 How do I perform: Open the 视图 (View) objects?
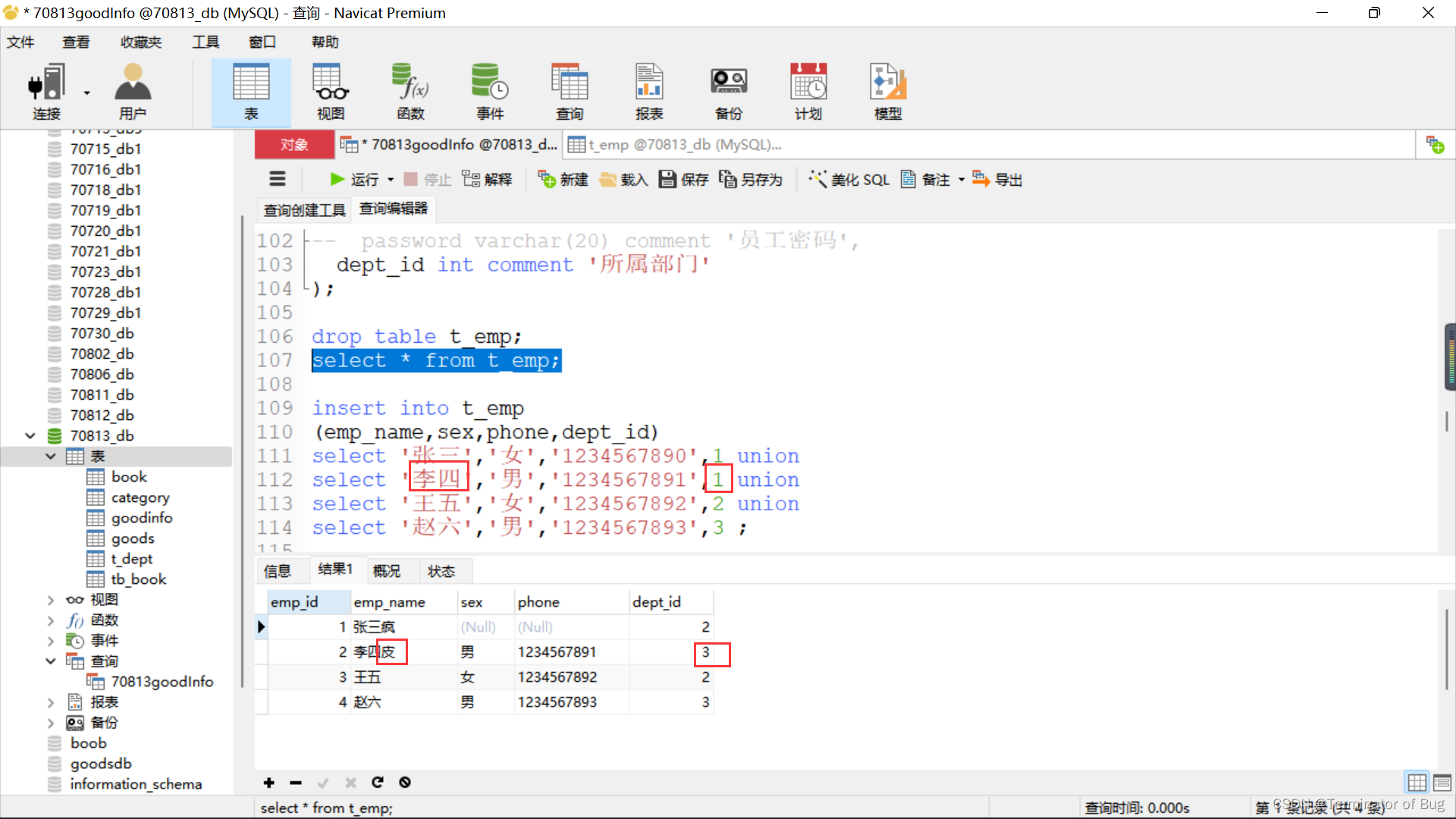click(331, 92)
